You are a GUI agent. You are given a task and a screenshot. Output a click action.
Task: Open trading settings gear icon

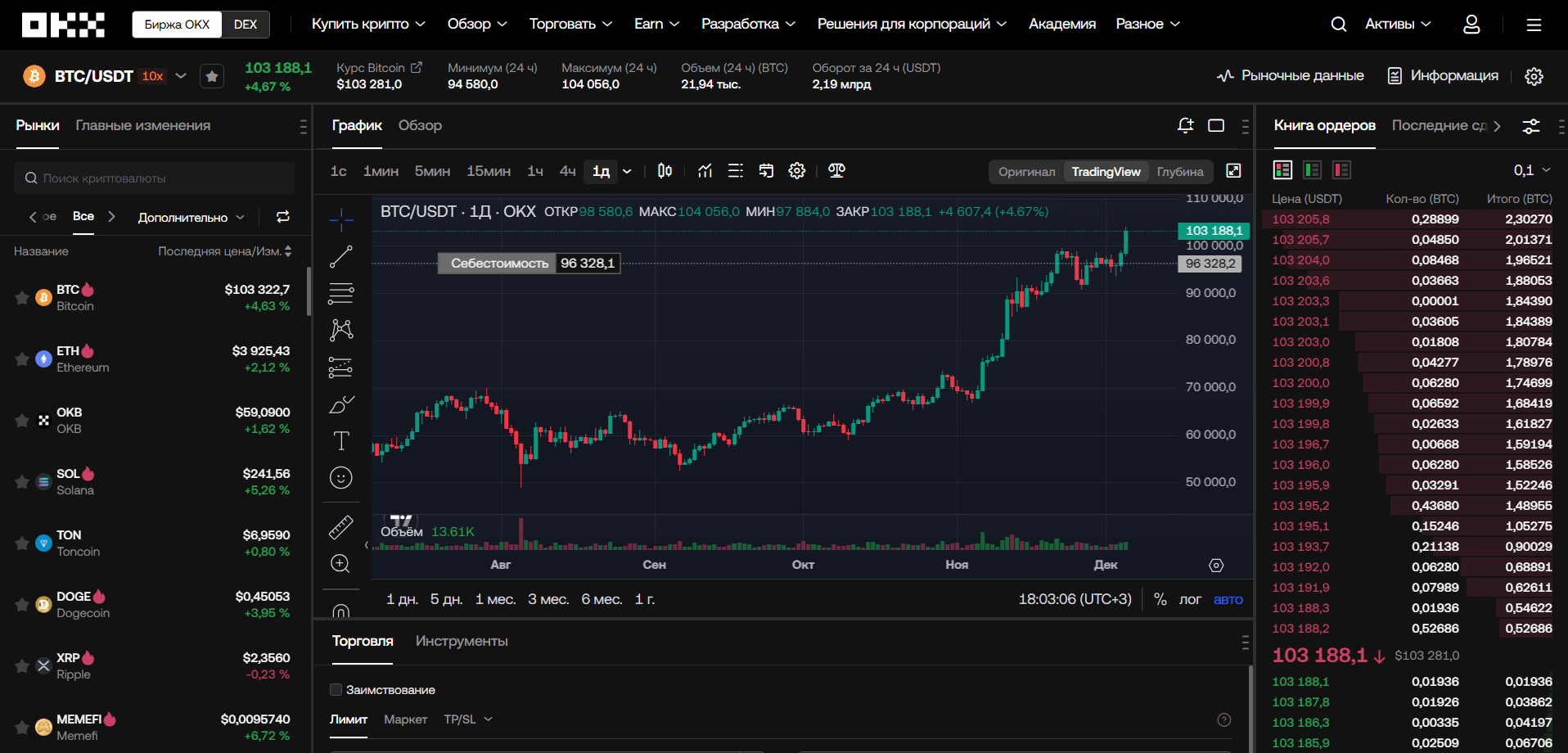[x=1534, y=76]
